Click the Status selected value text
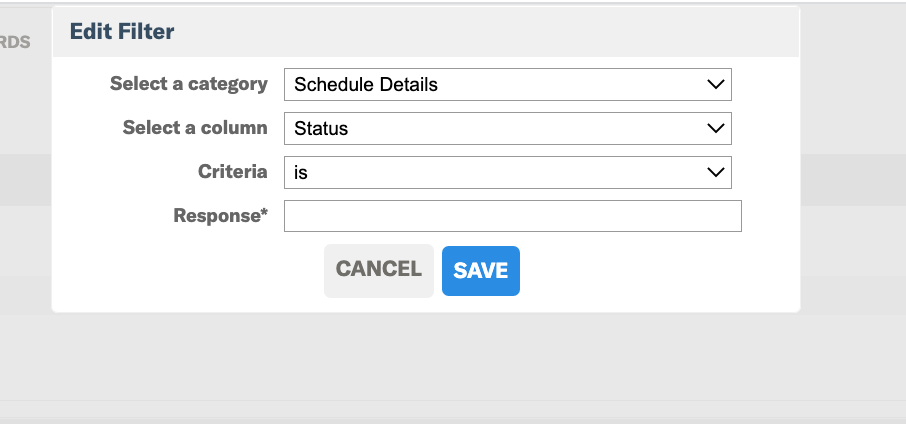The height and width of the screenshot is (424, 906). pyautogui.click(x=321, y=128)
